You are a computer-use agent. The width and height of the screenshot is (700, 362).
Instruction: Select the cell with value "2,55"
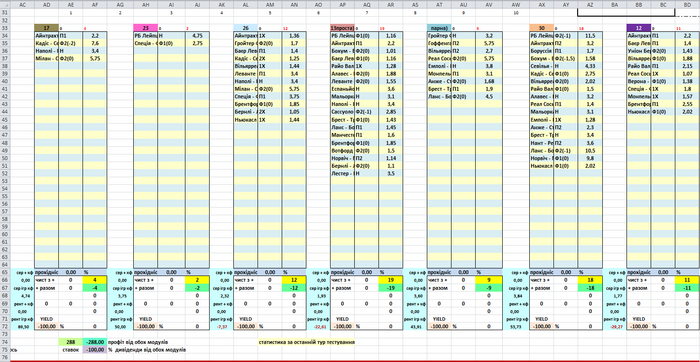(x=688, y=104)
